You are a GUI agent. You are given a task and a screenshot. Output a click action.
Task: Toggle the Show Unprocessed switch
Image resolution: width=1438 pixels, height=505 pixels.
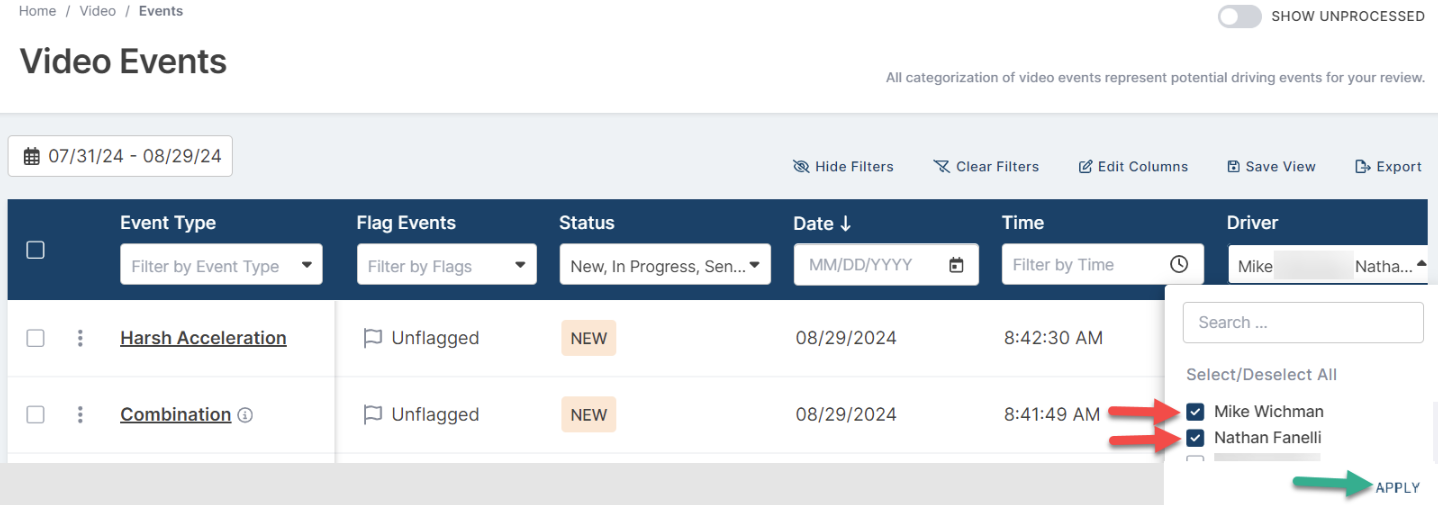coord(1239,16)
